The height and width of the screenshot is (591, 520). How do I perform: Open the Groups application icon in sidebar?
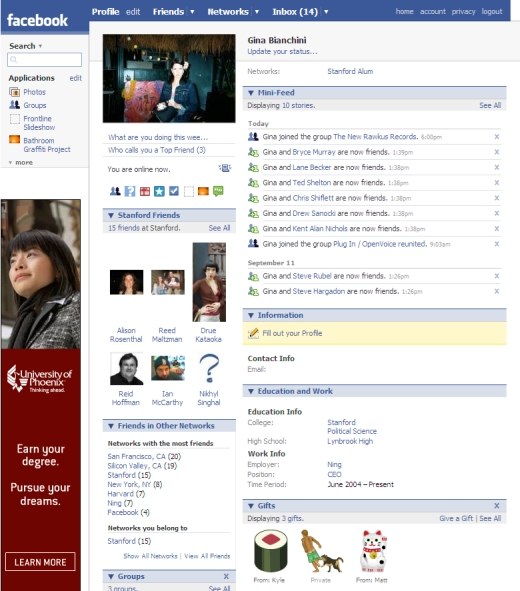14,105
